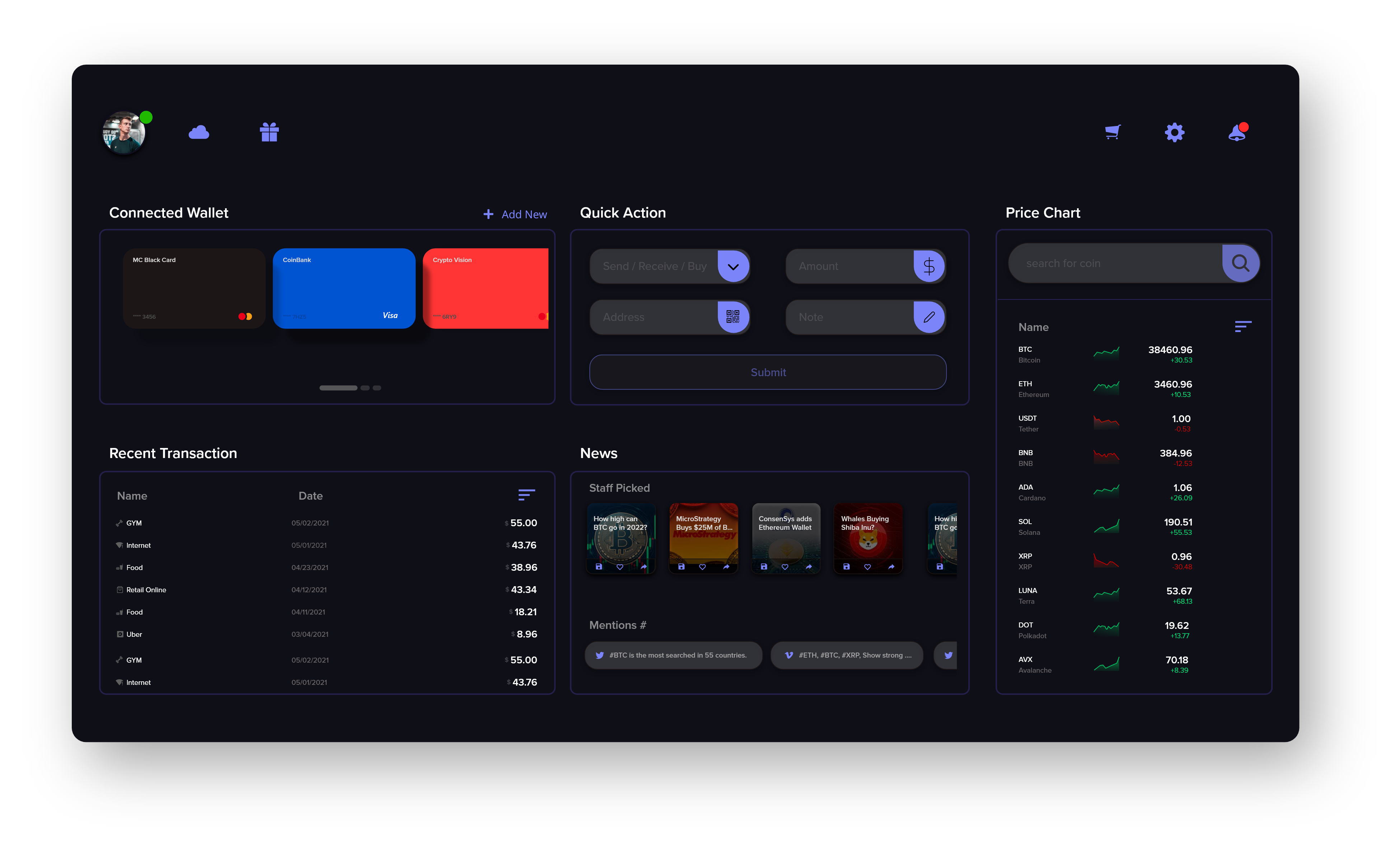Image resolution: width=1400 pixels, height=850 pixels.
Task: Open Recent Transaction sort filter menu
Action: (x=526, y=495)
